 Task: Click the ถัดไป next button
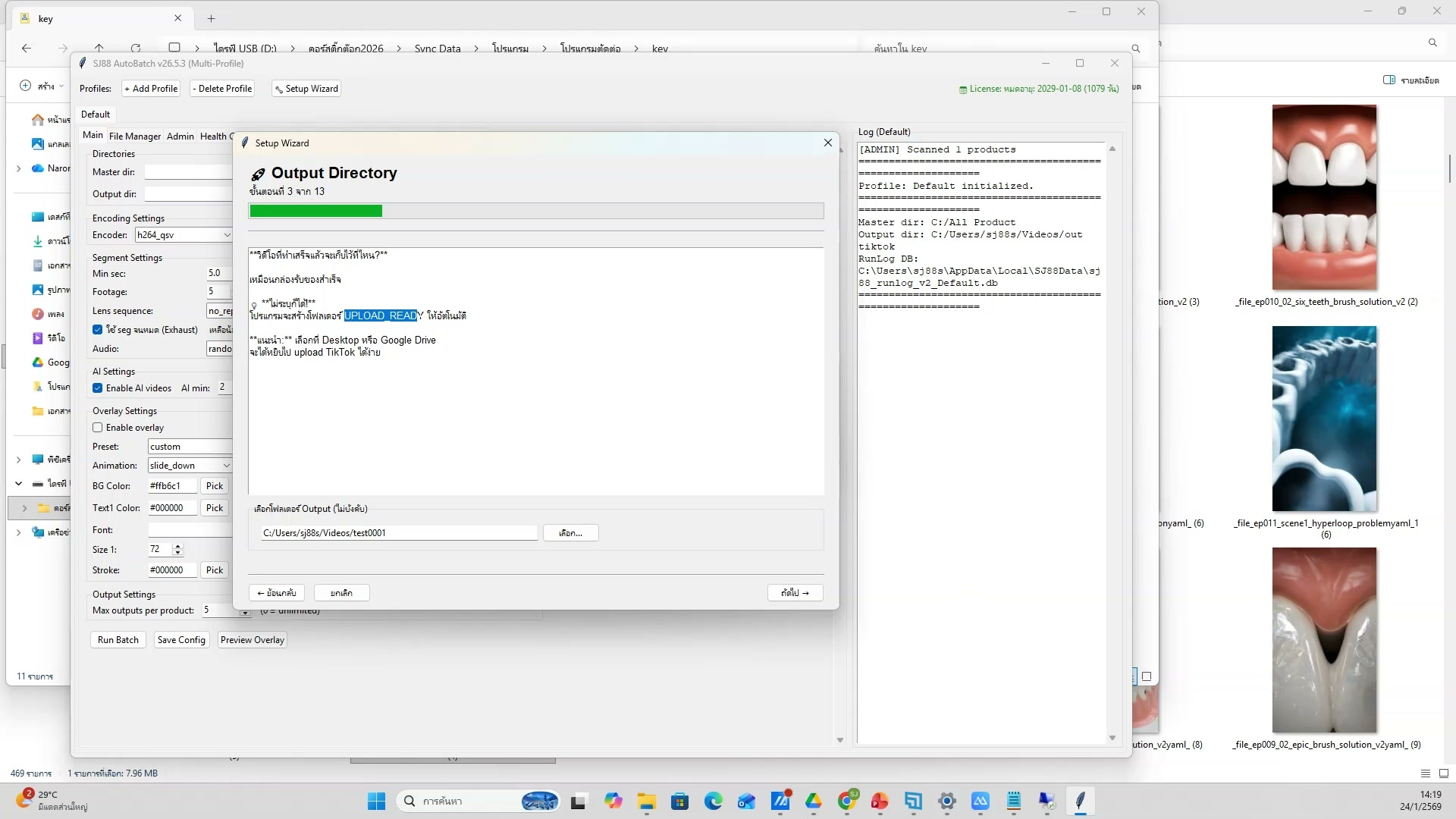(795, 593)
